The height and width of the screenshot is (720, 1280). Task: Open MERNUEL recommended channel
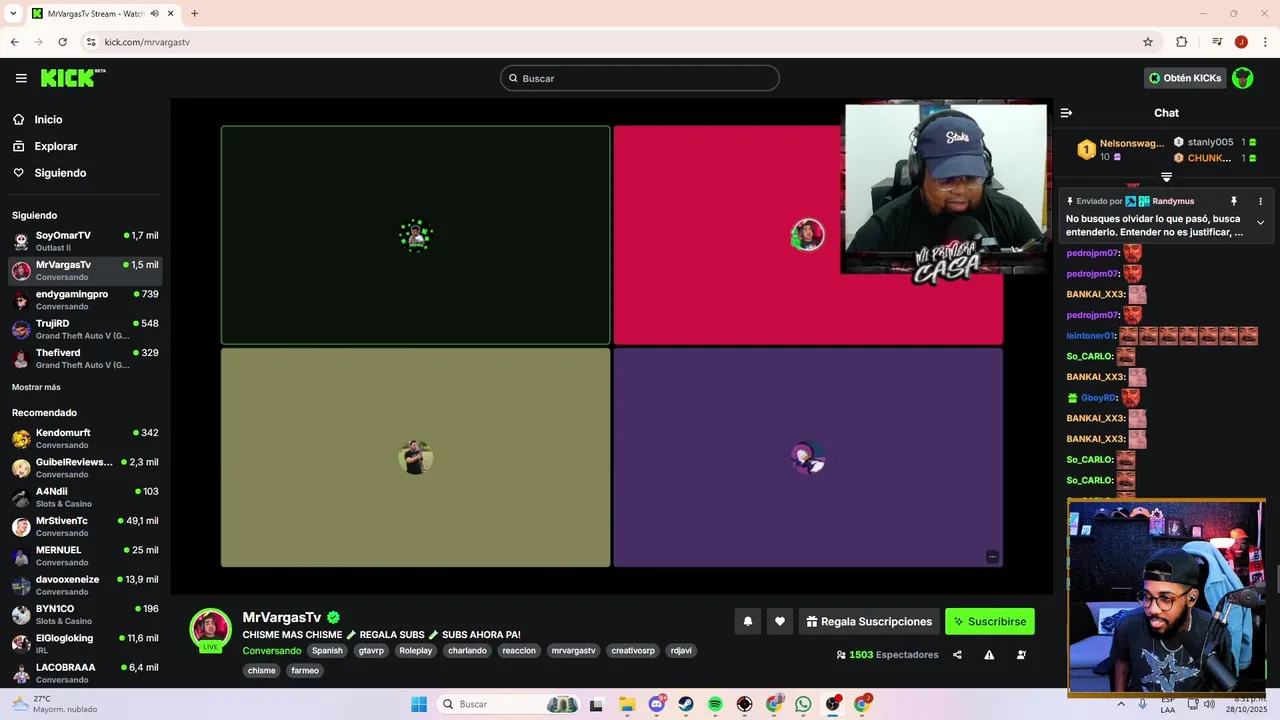[85, 555]
